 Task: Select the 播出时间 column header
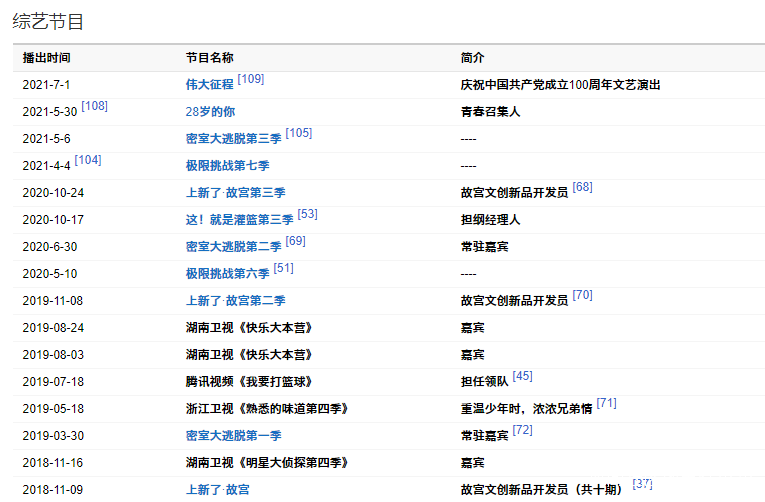pos(46,58)
